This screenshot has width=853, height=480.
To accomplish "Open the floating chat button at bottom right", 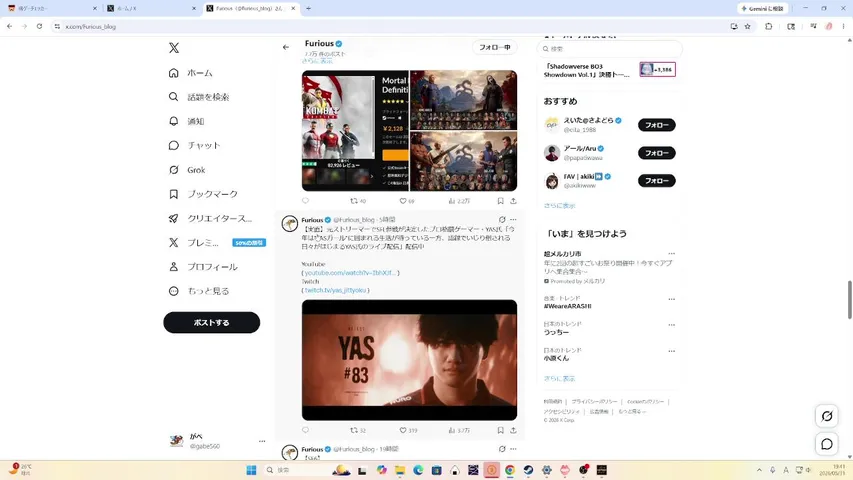I will [827, 444].
